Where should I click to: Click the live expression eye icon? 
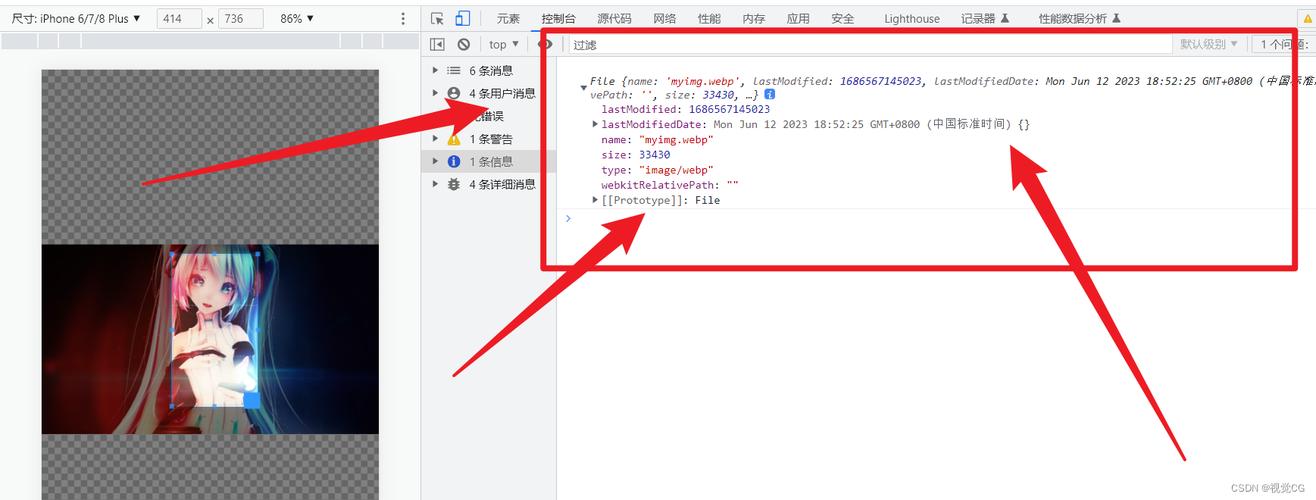click(545, 44)
